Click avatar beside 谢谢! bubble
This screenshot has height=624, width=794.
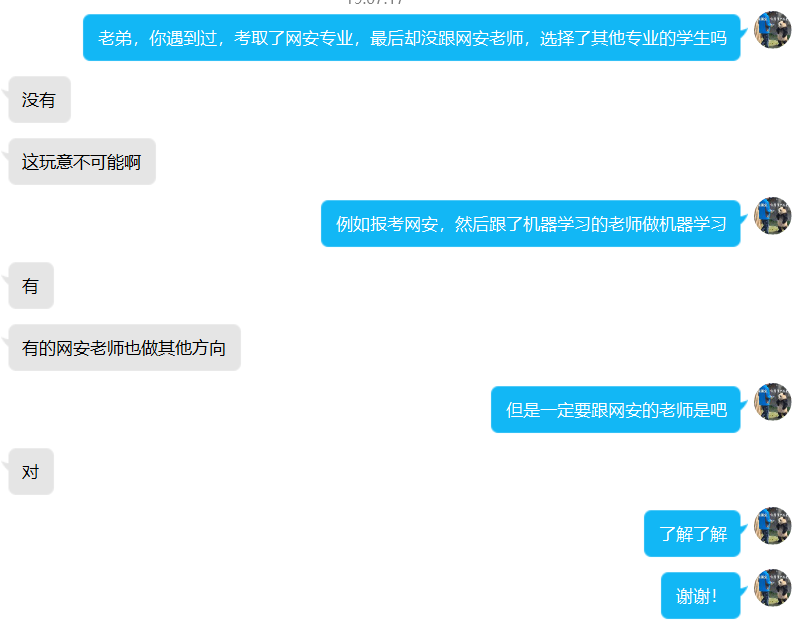pyautogui.click(x=772, y=588)
